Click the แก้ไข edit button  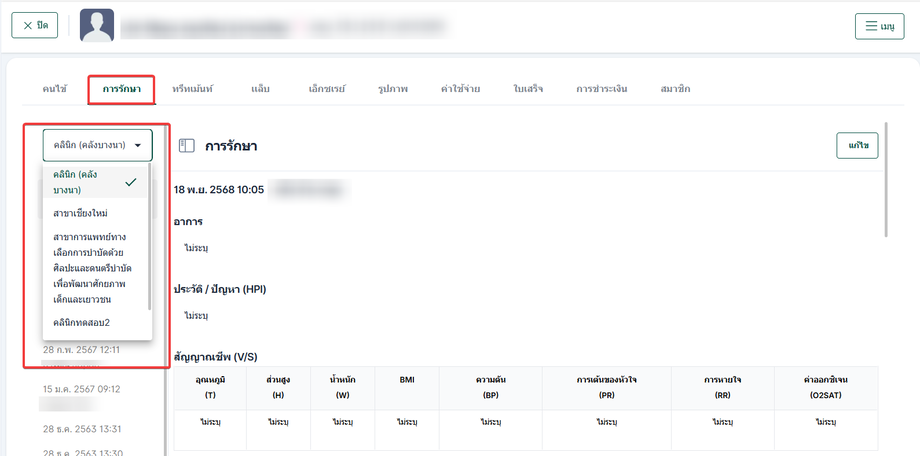[857, 146]
